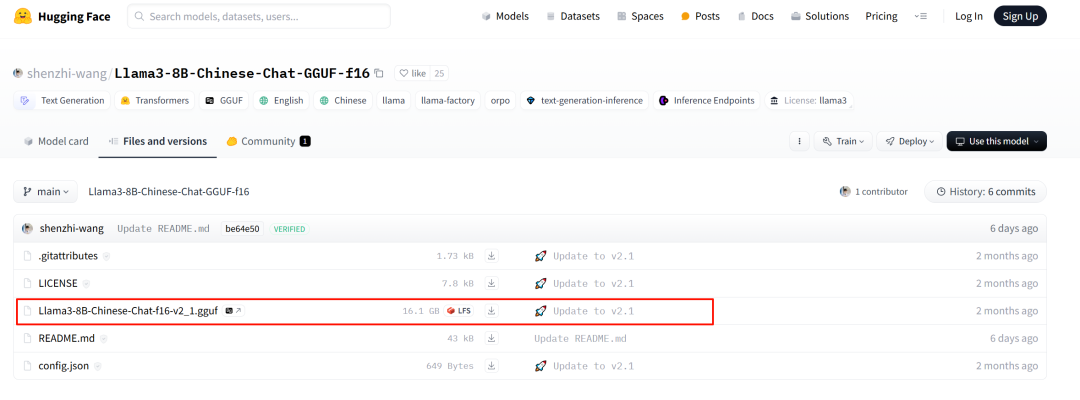Click the Update README.md commit message header
Screen dimensions: 1080x400
[x=163, y=229]
